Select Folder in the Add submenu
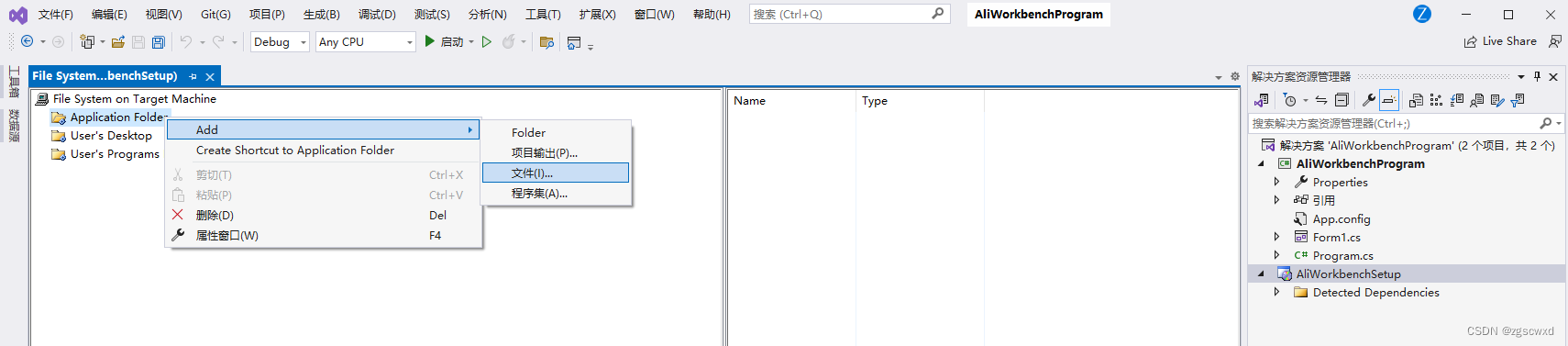The height and width of the screenshot is (346, 1568). pos(556,132)
